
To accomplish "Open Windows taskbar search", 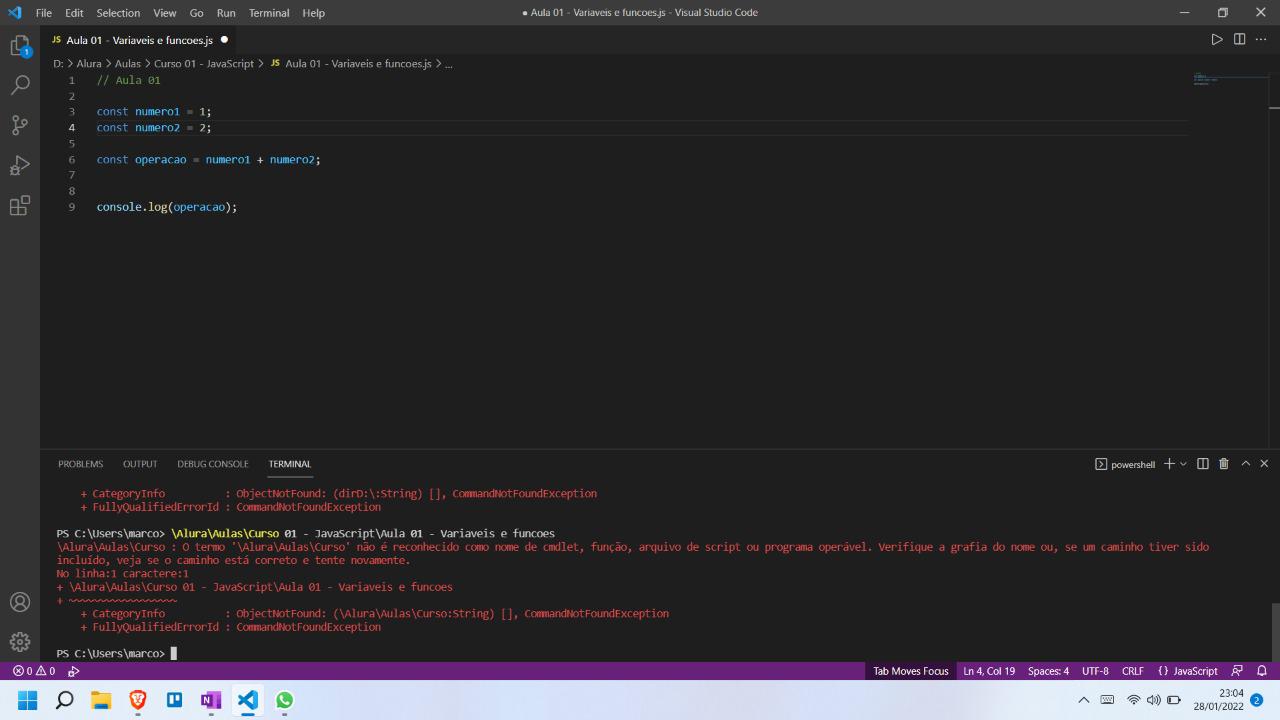I will click(64, 700).
